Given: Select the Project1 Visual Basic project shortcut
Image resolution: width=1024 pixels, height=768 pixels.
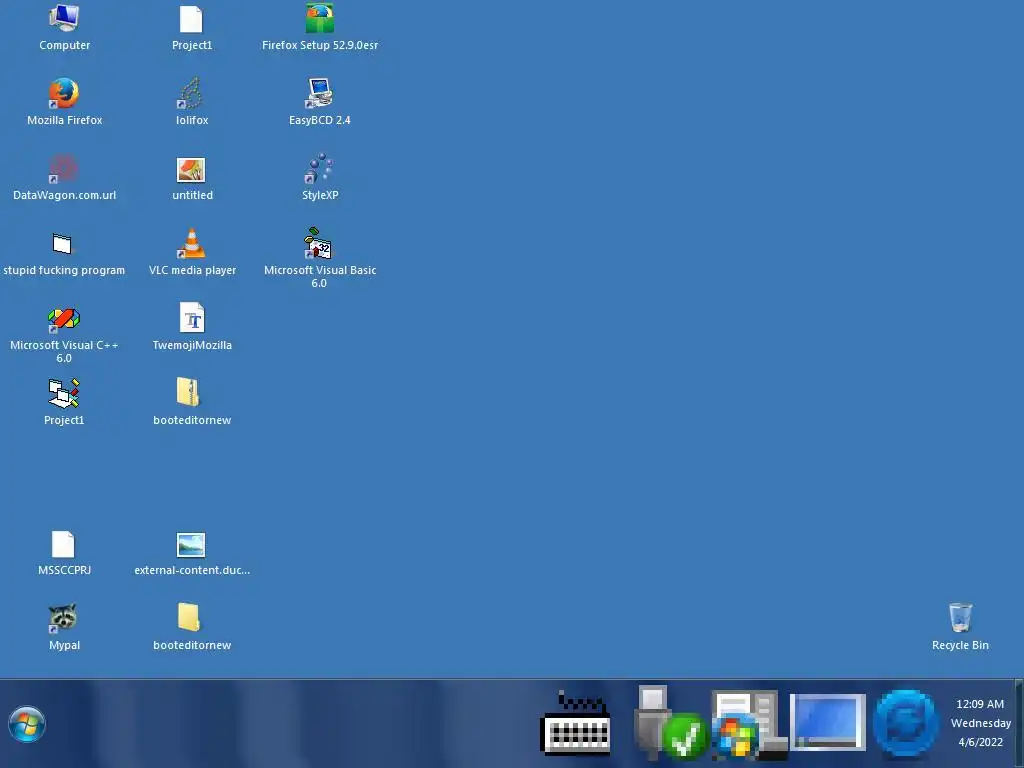Looking at the screenshot, I should click(x=64, y=402).
